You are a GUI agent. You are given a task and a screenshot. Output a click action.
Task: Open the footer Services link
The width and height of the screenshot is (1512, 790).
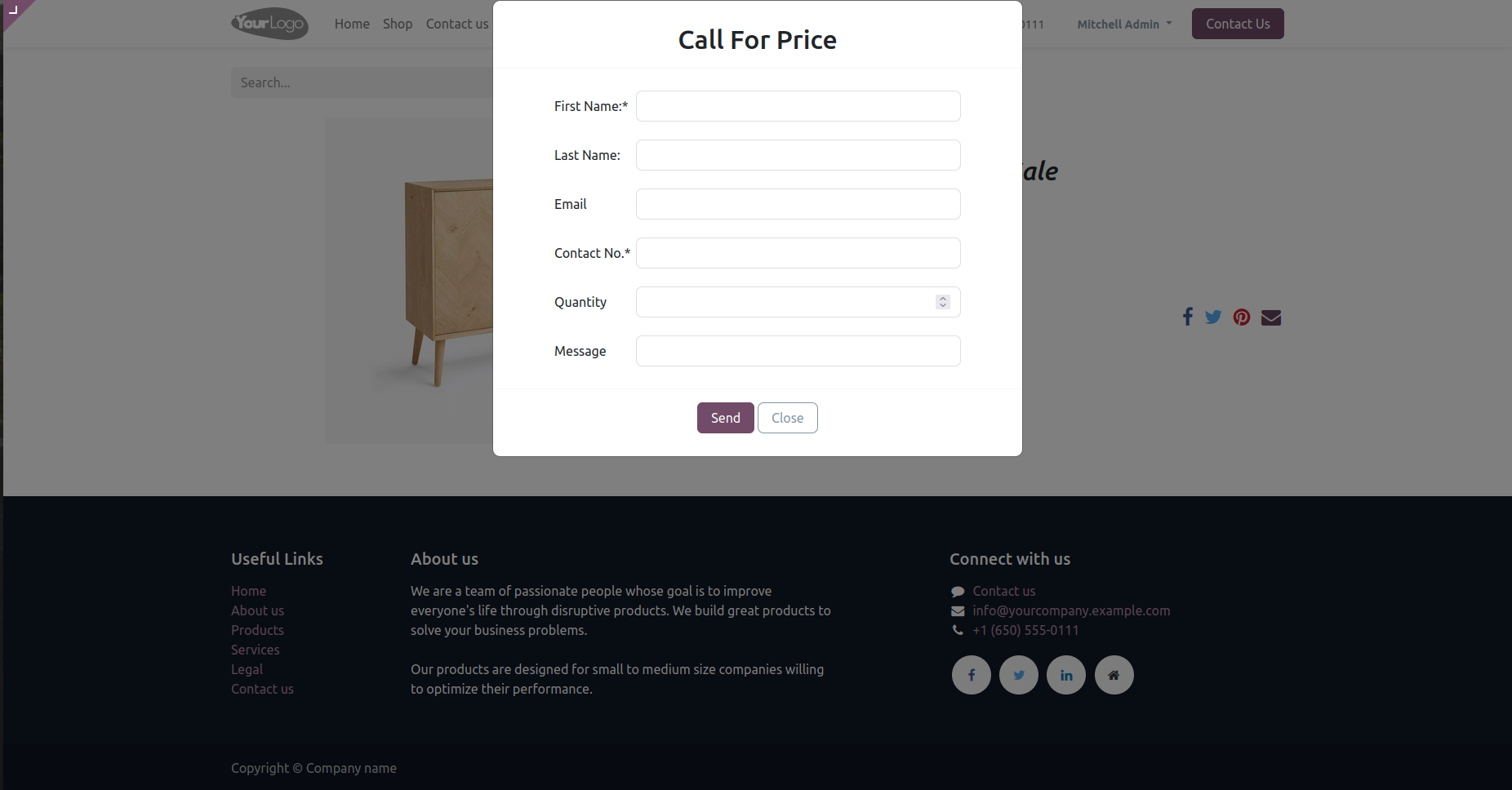[x=255, y=650]
